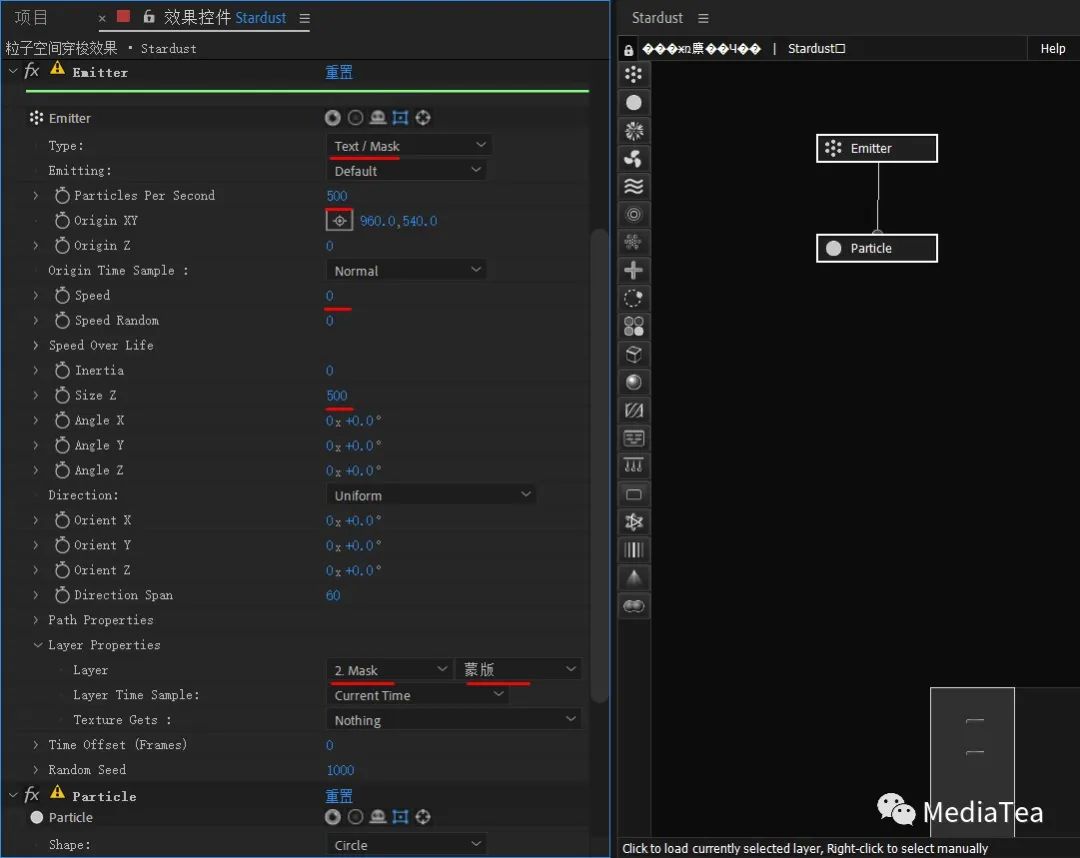This screenshot has height=858, width=1080.
Task: Open Texture Gets dropdown set to Nothing
Action: [454, 720]
